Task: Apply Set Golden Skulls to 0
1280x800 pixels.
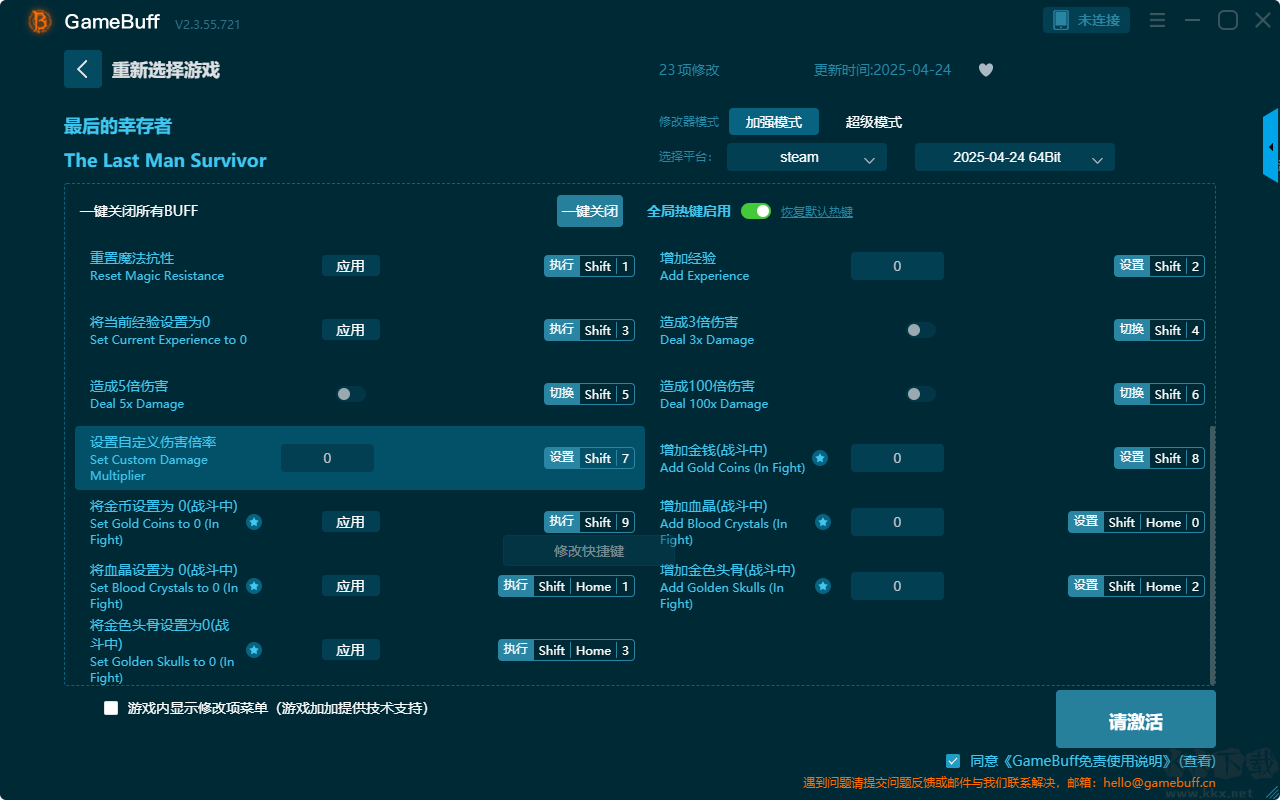Action: click(x=351, y=650)
